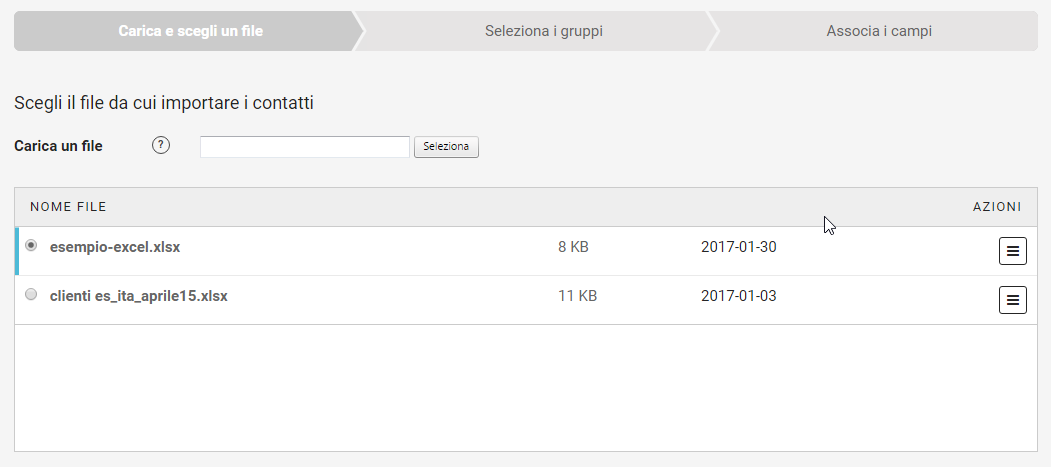Click the esempio-excel.xlsx file name
This screenshot has height=467, width=1051.
[x=115, y=247]
